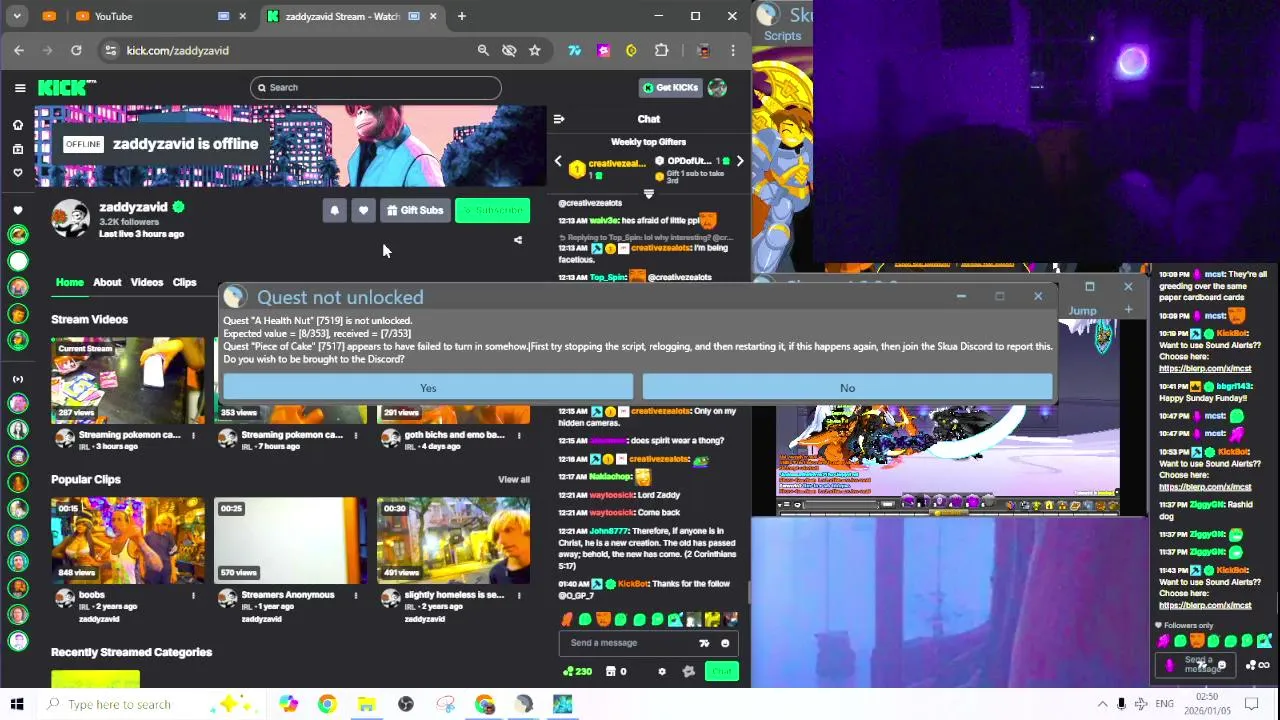Go to Kick Home sidebar icon
Viewport: 1280px width, 720px height.
tap(17, 125)
